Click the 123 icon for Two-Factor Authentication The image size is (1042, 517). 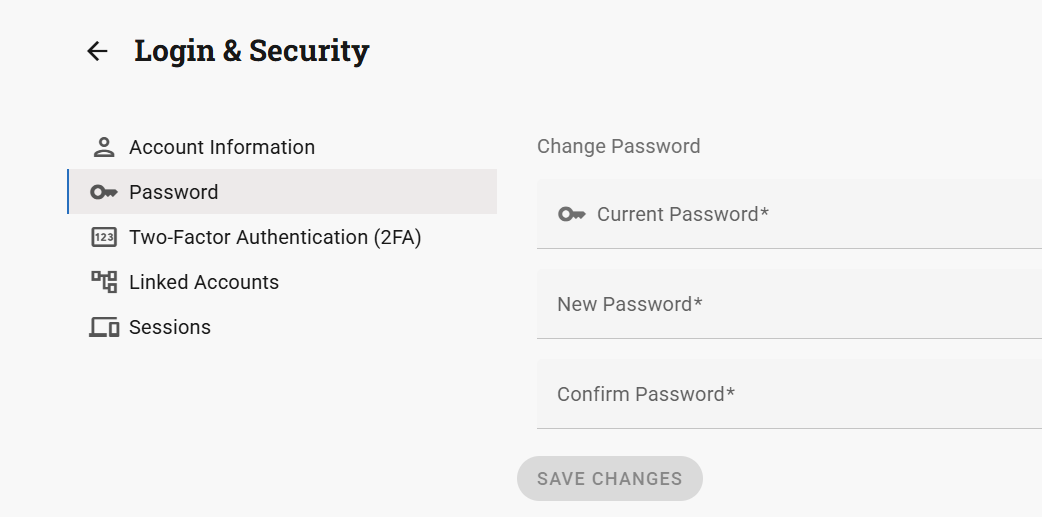[104, 237]
